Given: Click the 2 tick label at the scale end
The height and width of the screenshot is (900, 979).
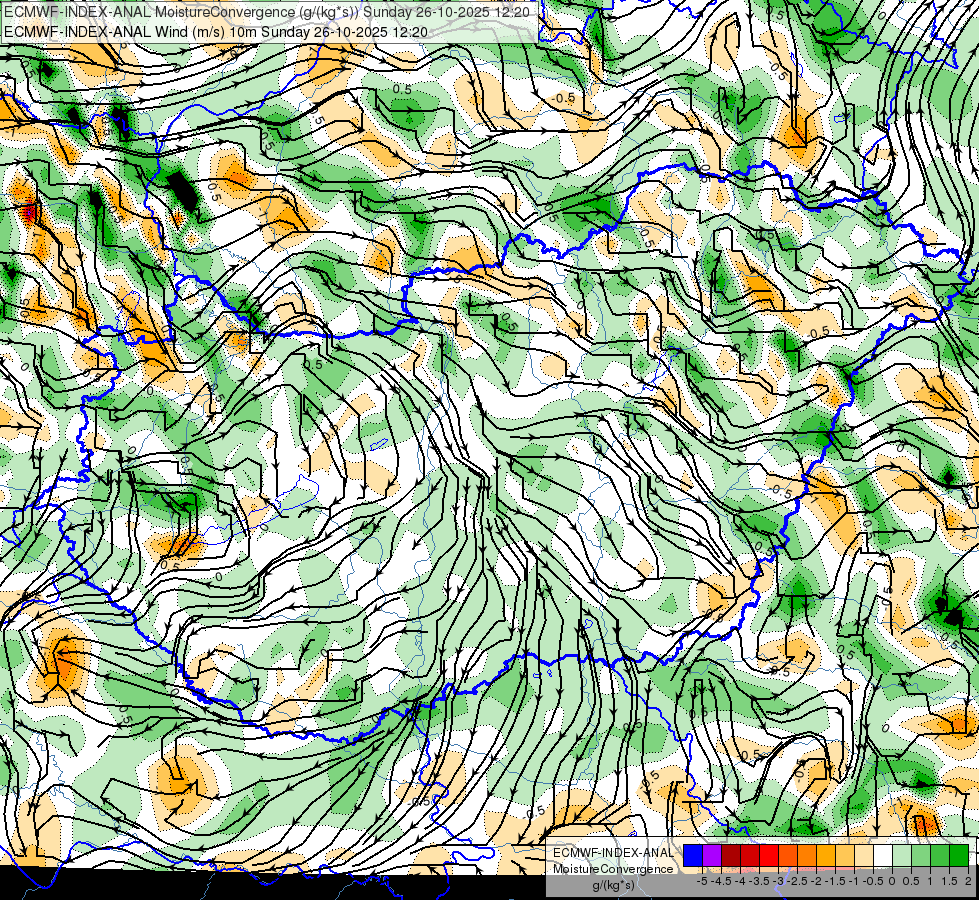Looking at the screenshot, I should click(x=968, y=881).
